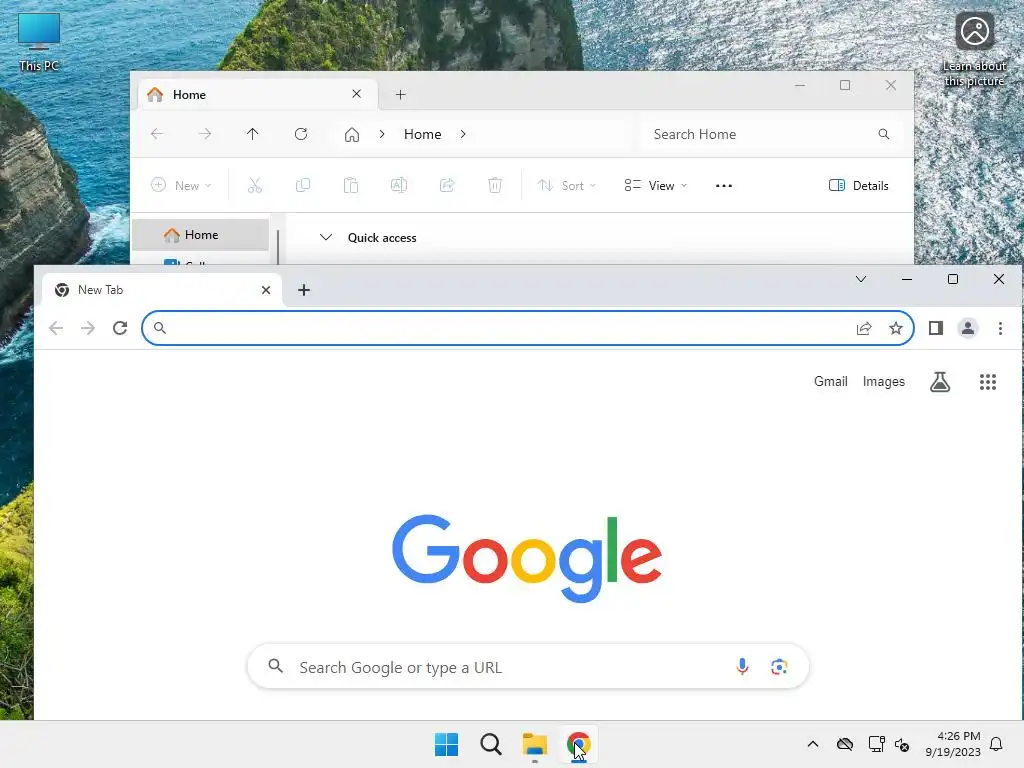Click Forward arrow in File Explorer

pos(204,134)
